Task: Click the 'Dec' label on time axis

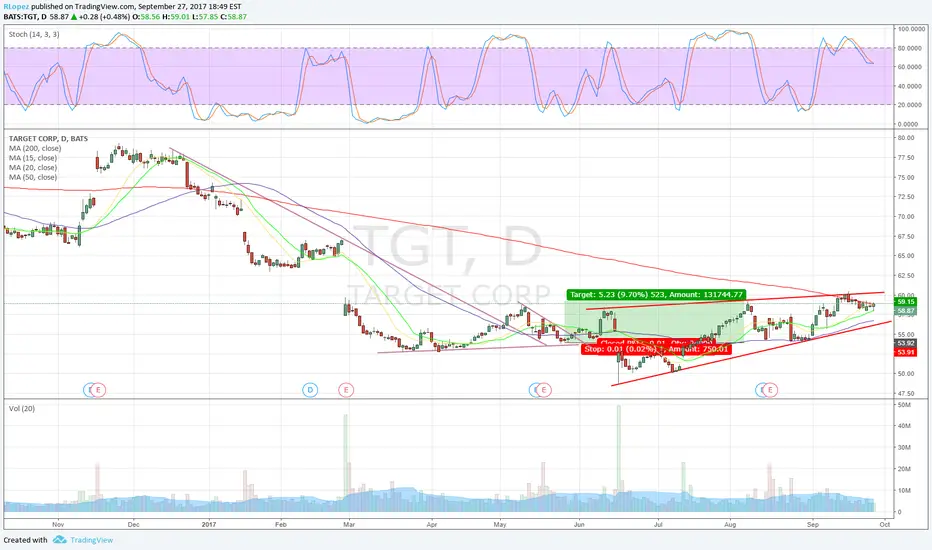Action: coord(133,524)
